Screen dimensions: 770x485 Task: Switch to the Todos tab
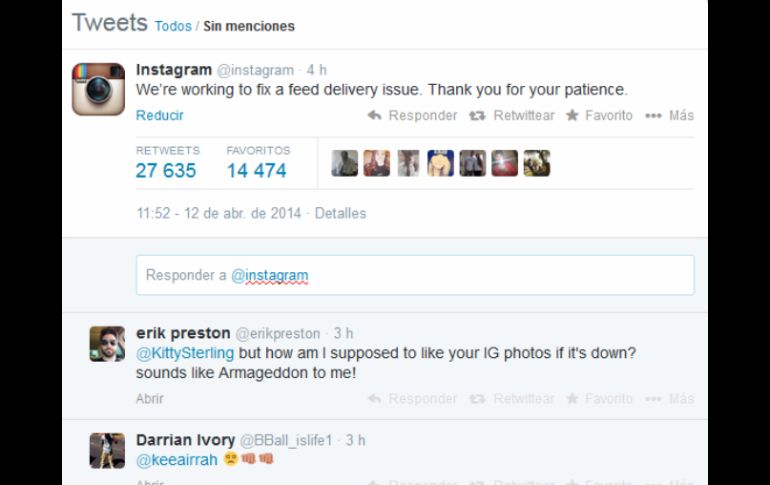173,26
